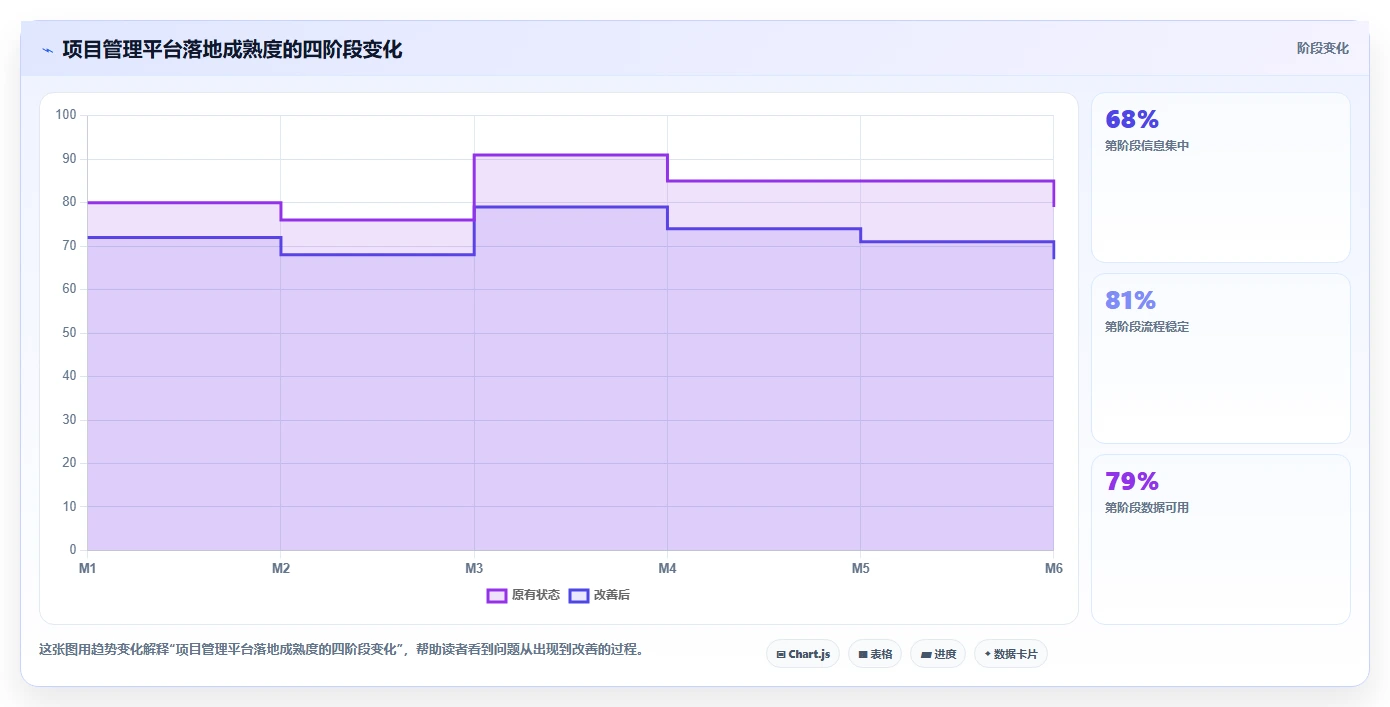Screen dimensions: 1390x707
Task: Click the trend icon beside the dashboard title
Action: (47, 50)
